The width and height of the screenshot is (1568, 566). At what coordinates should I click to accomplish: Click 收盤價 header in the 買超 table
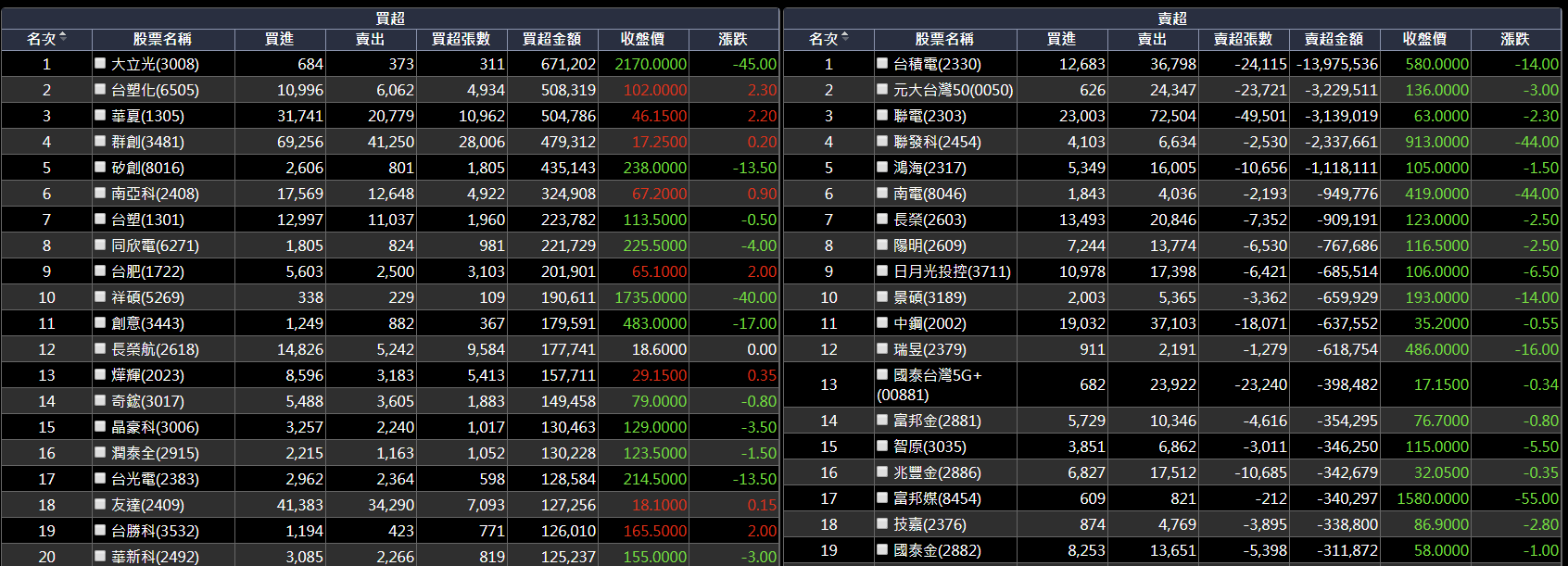(643, 39)
